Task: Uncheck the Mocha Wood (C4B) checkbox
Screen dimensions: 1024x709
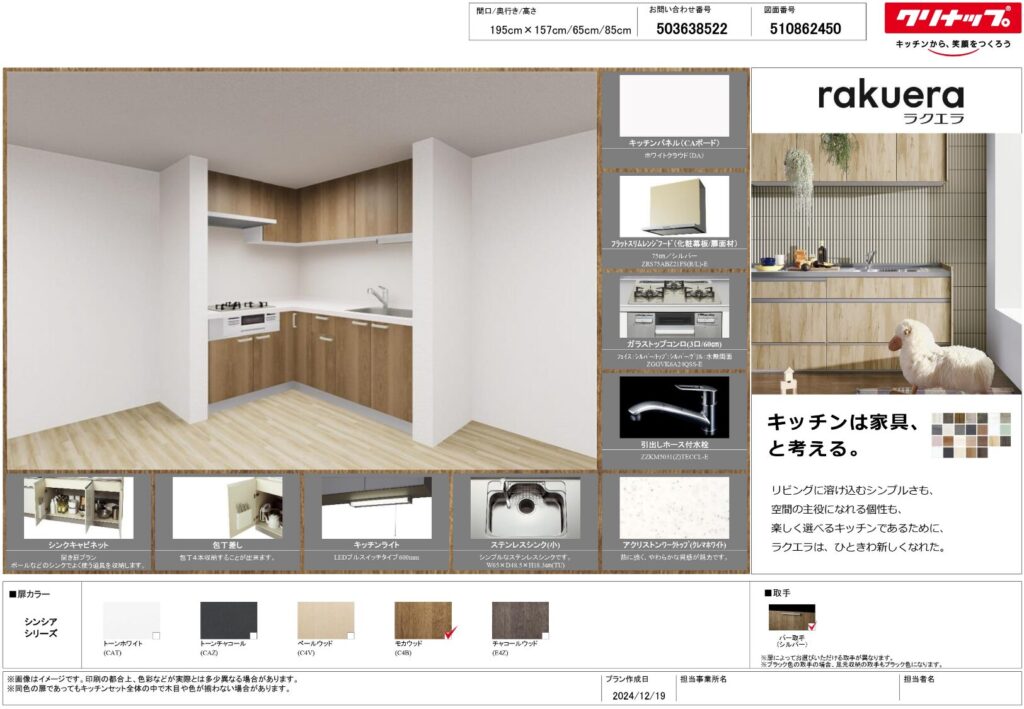Action: (450, 632)
